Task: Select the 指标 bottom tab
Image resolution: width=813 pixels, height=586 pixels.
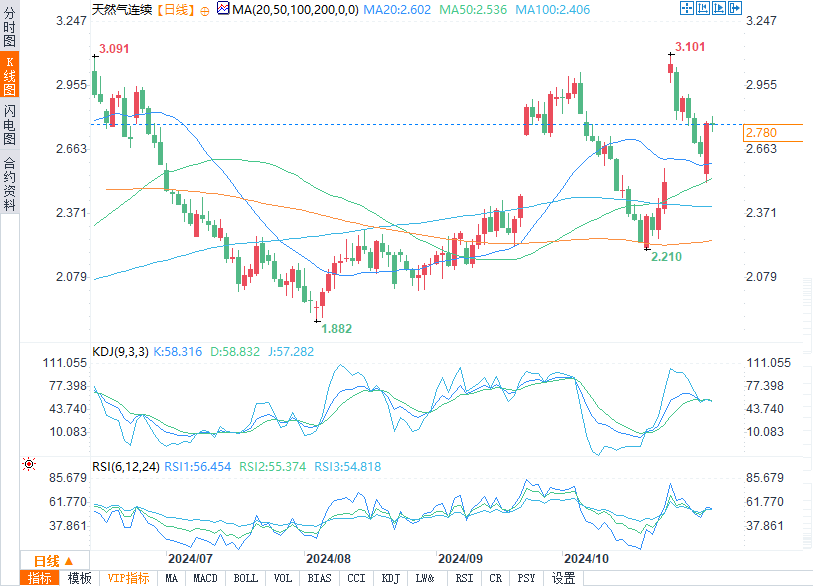Action: pos(40,578)
